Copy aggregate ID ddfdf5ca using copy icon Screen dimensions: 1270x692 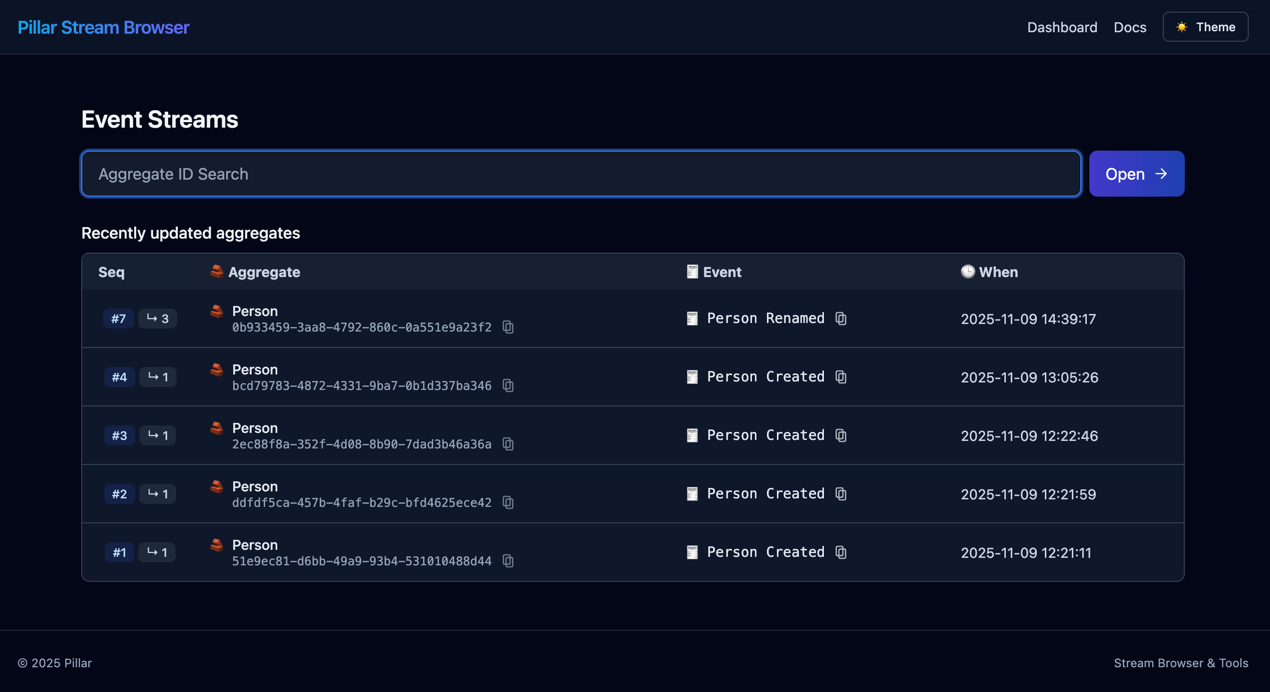coord(508,503)
